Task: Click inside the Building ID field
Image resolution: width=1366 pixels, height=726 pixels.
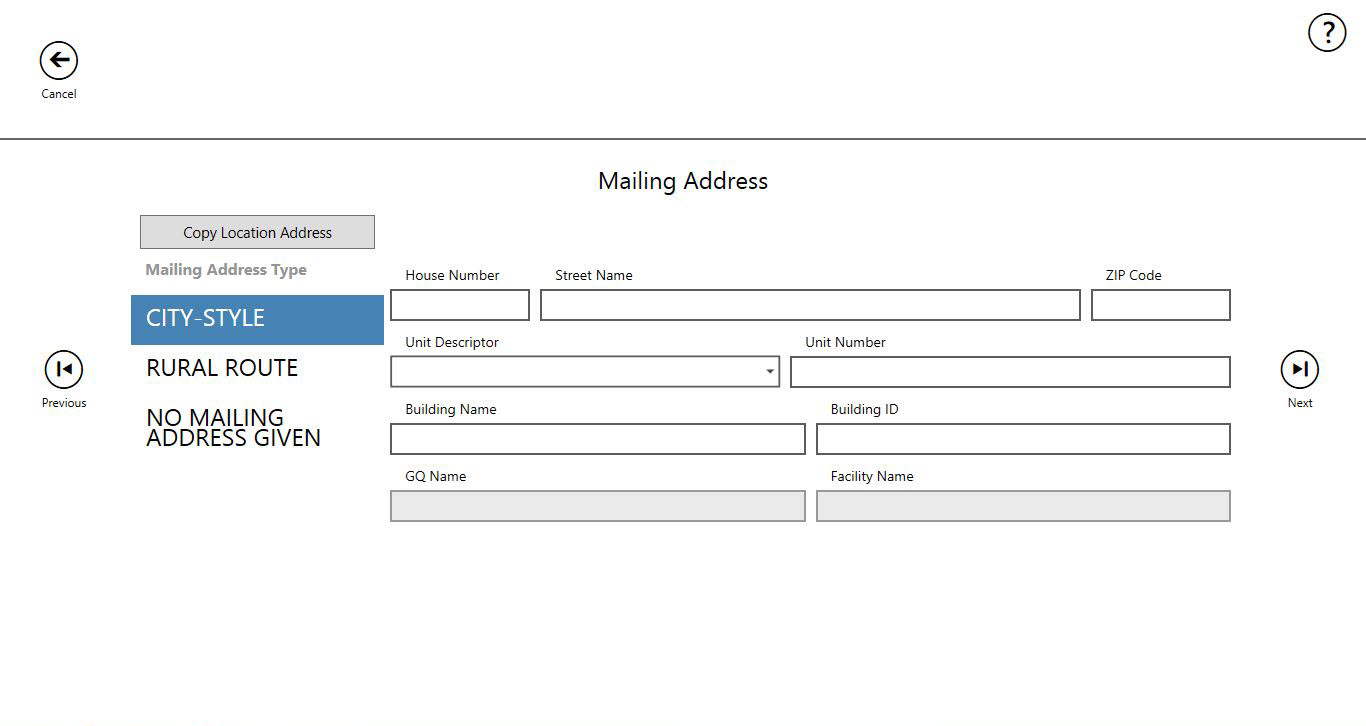Action: point(1023,439)
